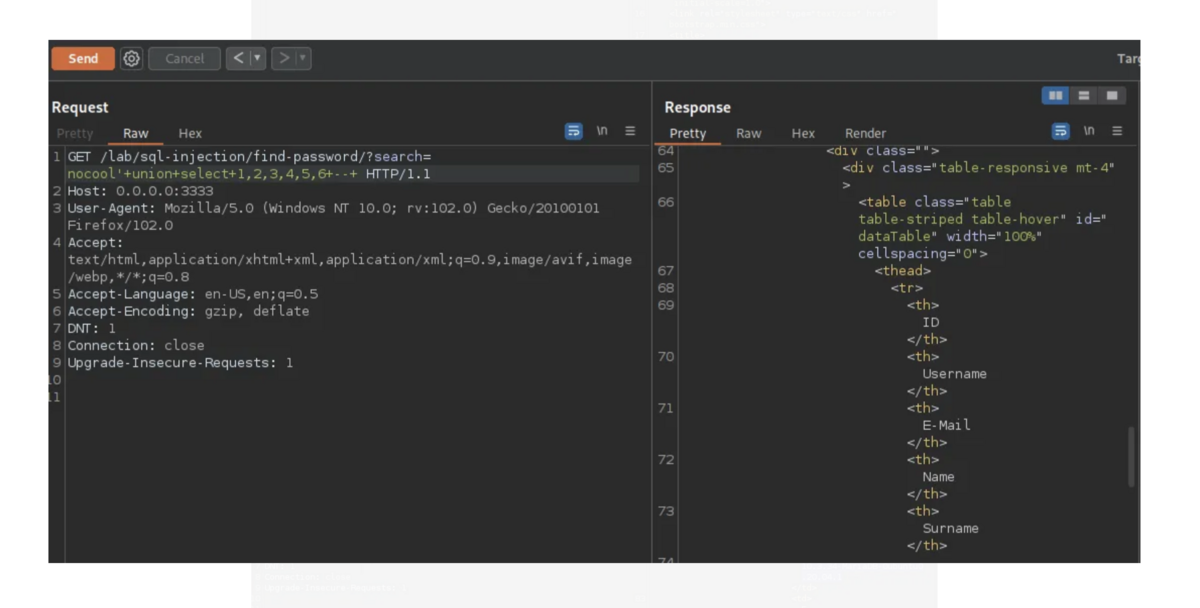This screenshot has width=1200, height=608.
Task: Grab the Response vertical scrollbar thumb
Action: click(1131, 457)
